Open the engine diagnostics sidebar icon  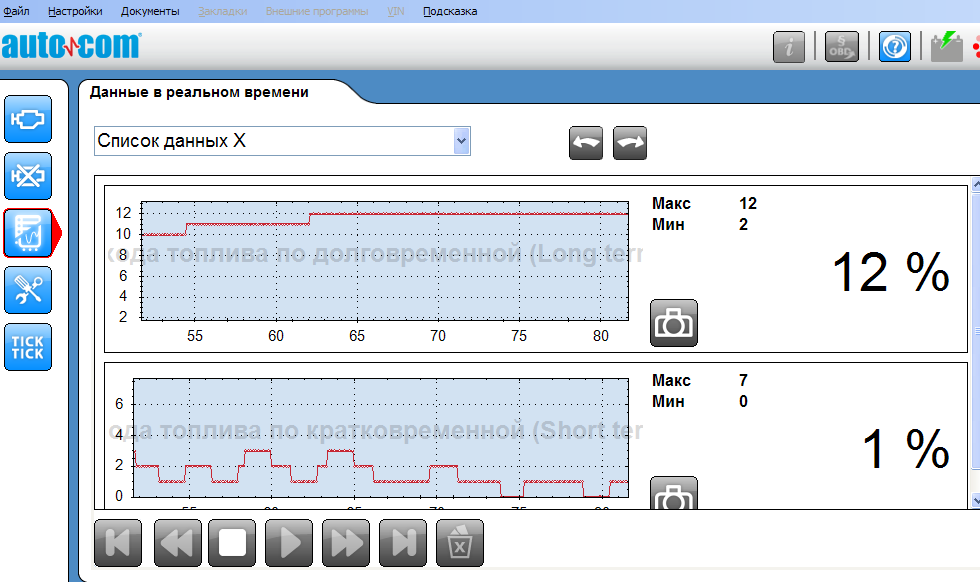(x=28, y=120)
